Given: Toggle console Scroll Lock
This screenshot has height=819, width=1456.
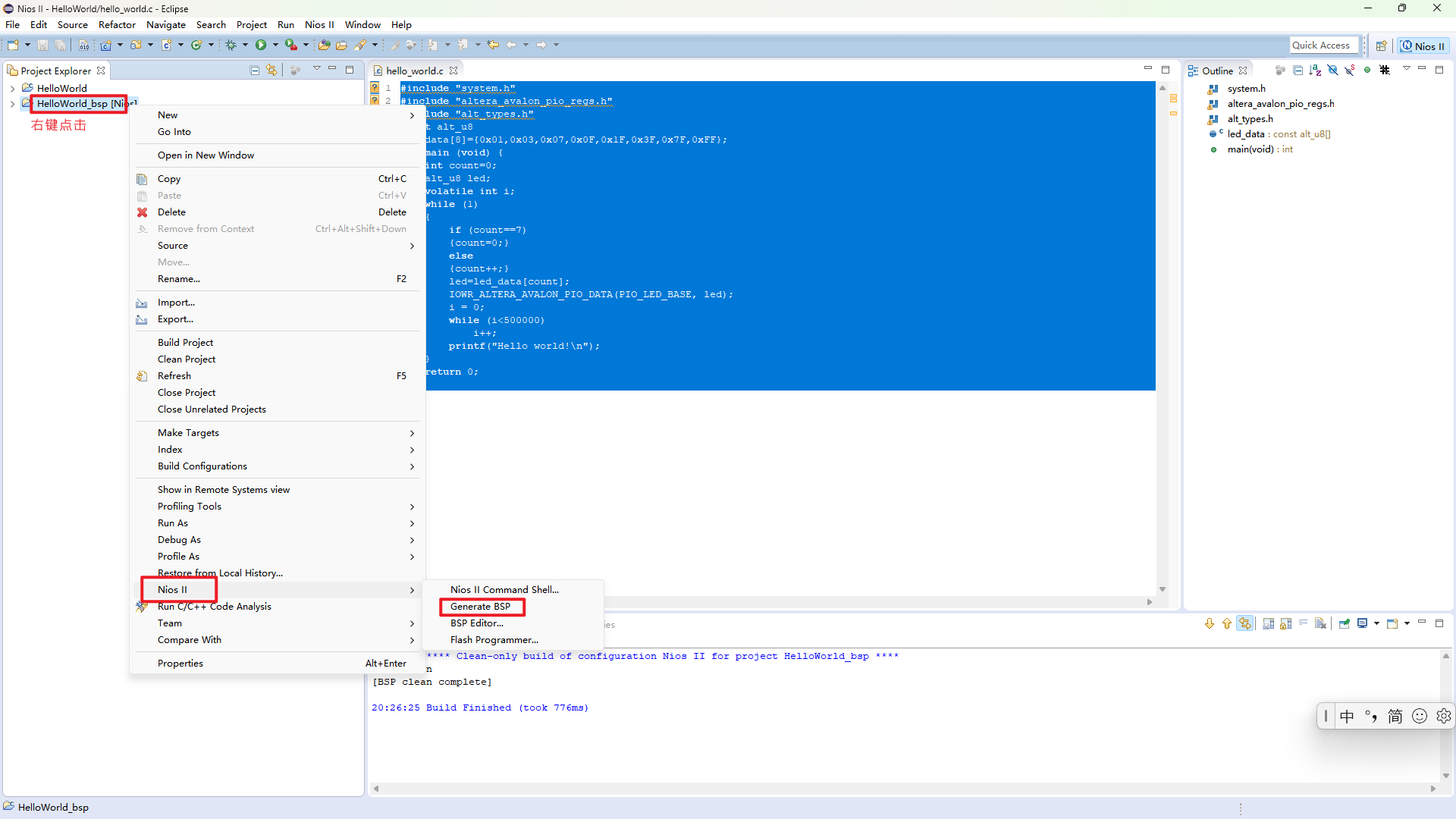Looking at the screenshot, I should point(1285,623).
